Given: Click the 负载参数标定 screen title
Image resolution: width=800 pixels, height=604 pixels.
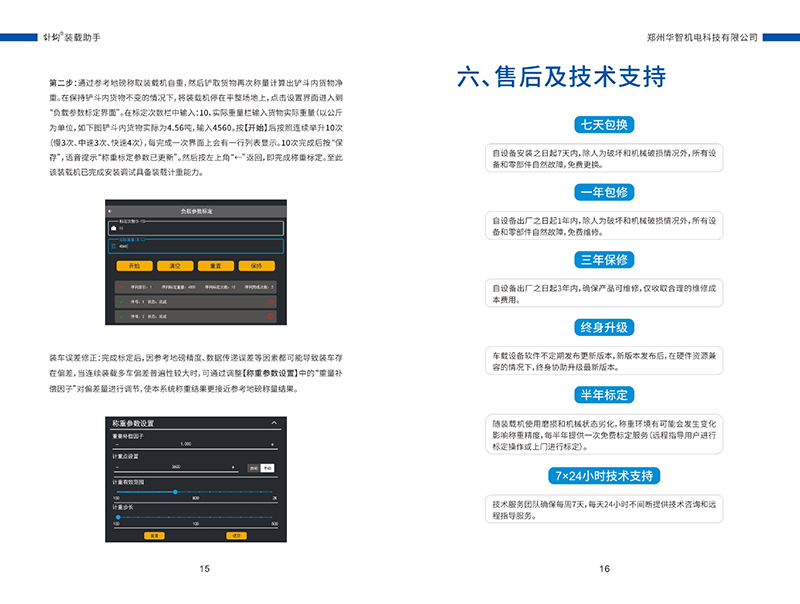Looking at the screenshot, I should click(x=196, y=211).
